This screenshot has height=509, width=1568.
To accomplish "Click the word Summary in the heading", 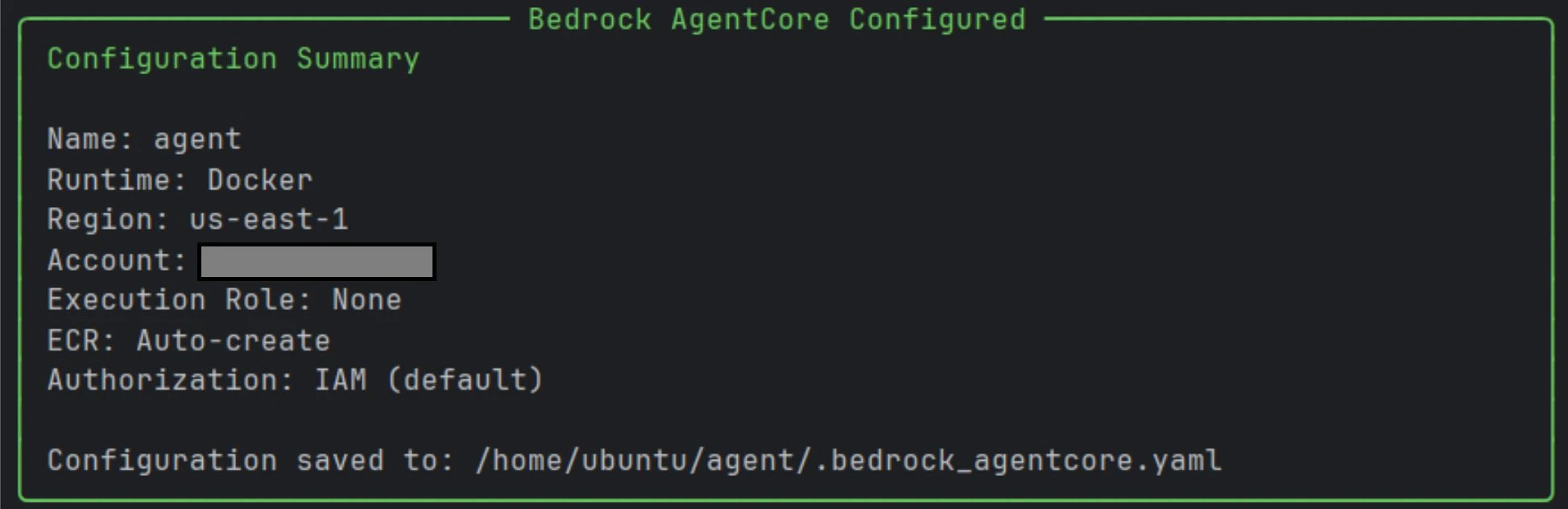I will pos(358,60).
